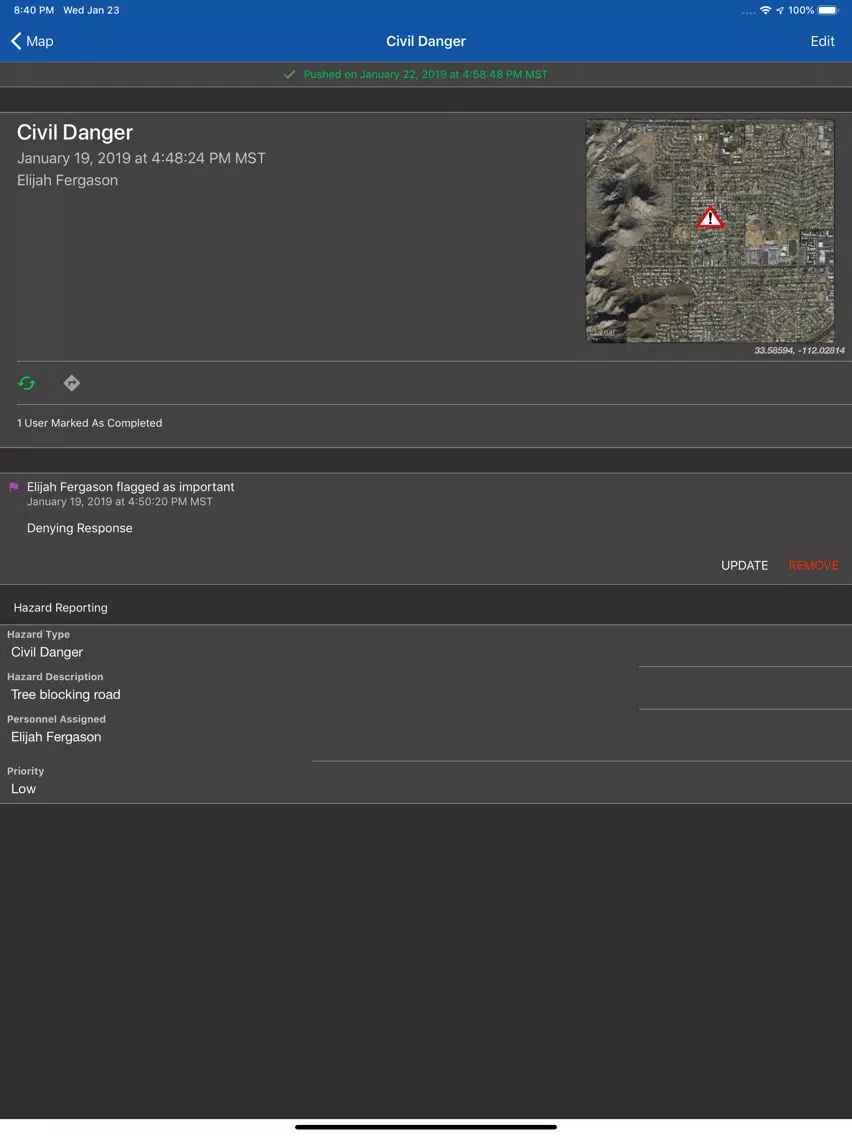Viewport: 852px width, 1136px height.
Task: Tap the Edit button
Action: (x=822, y=41)
